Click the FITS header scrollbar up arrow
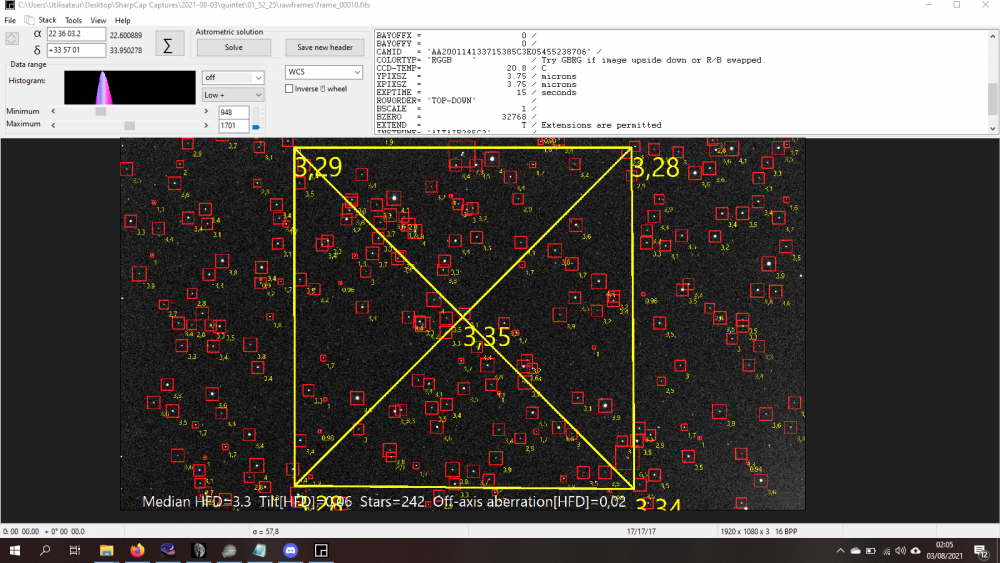The width and height of the screenshot is (1000, 563). 992,36
